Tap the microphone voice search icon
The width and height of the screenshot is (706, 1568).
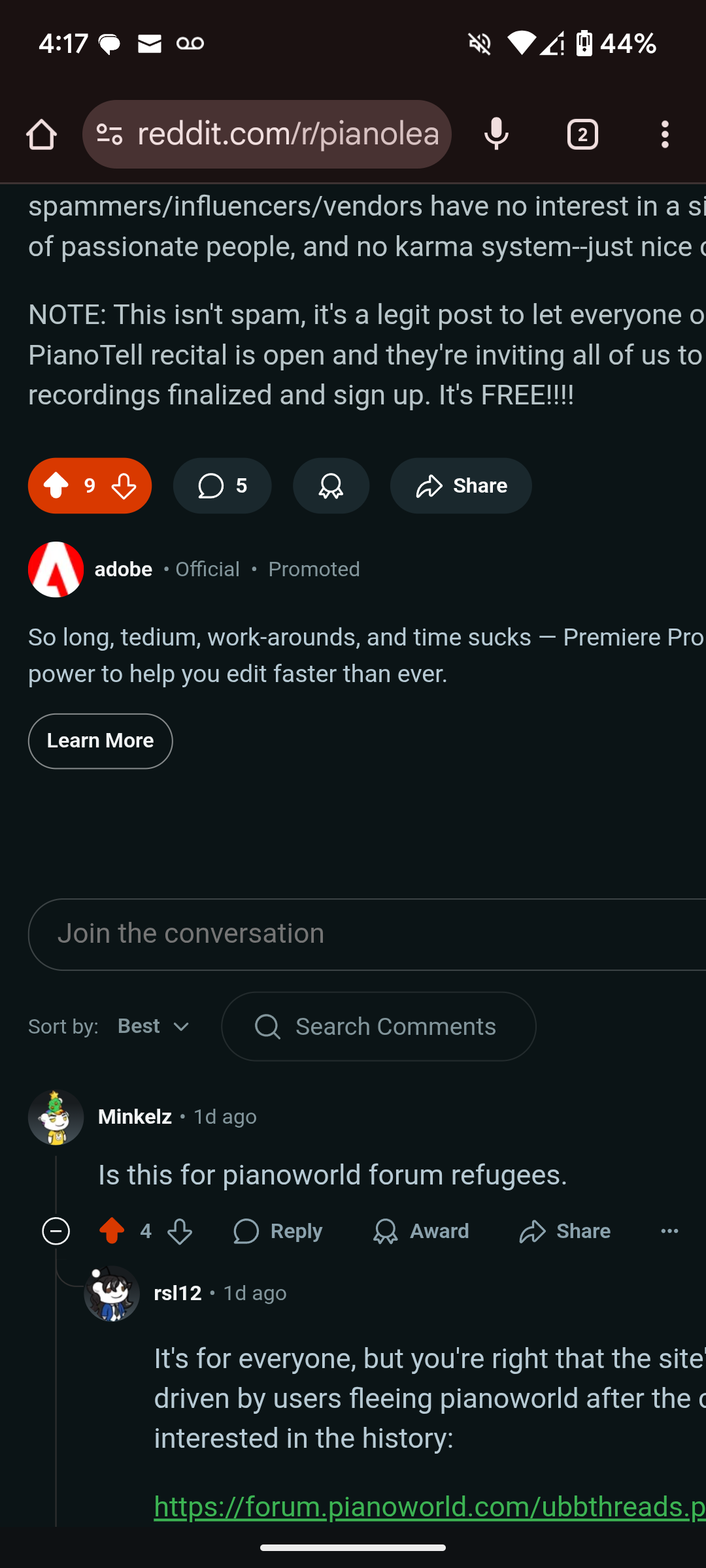(496, 135)
